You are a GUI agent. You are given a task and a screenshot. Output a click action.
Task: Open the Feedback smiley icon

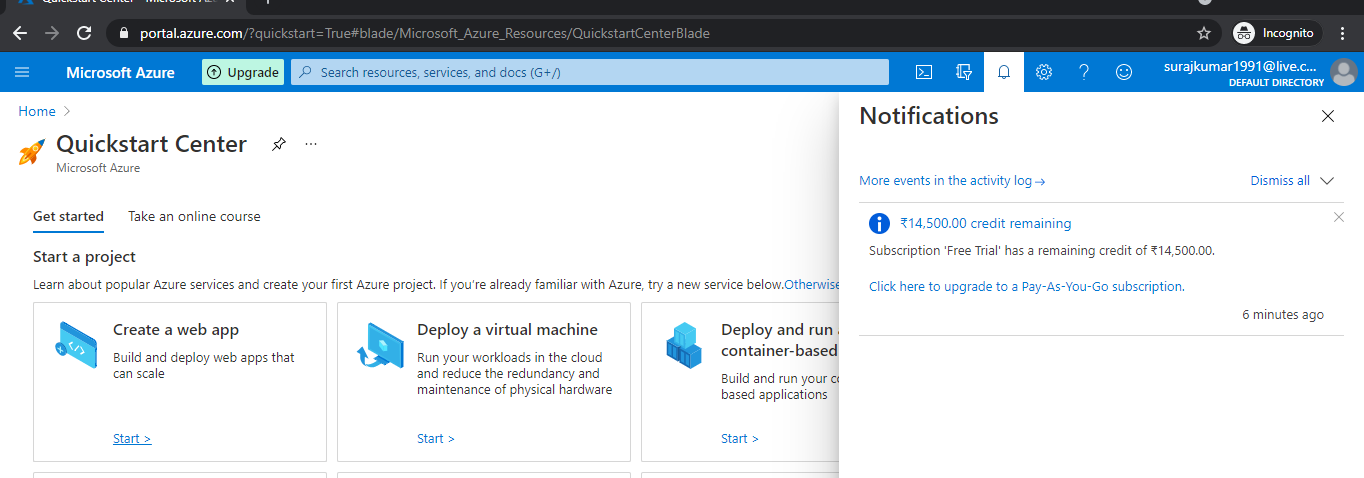1124,72
